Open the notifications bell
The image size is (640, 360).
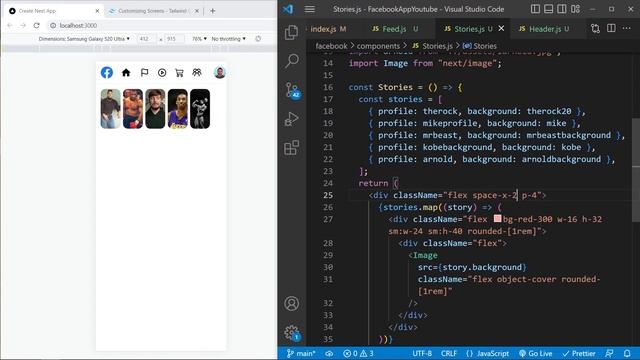(x=627, y=353)
